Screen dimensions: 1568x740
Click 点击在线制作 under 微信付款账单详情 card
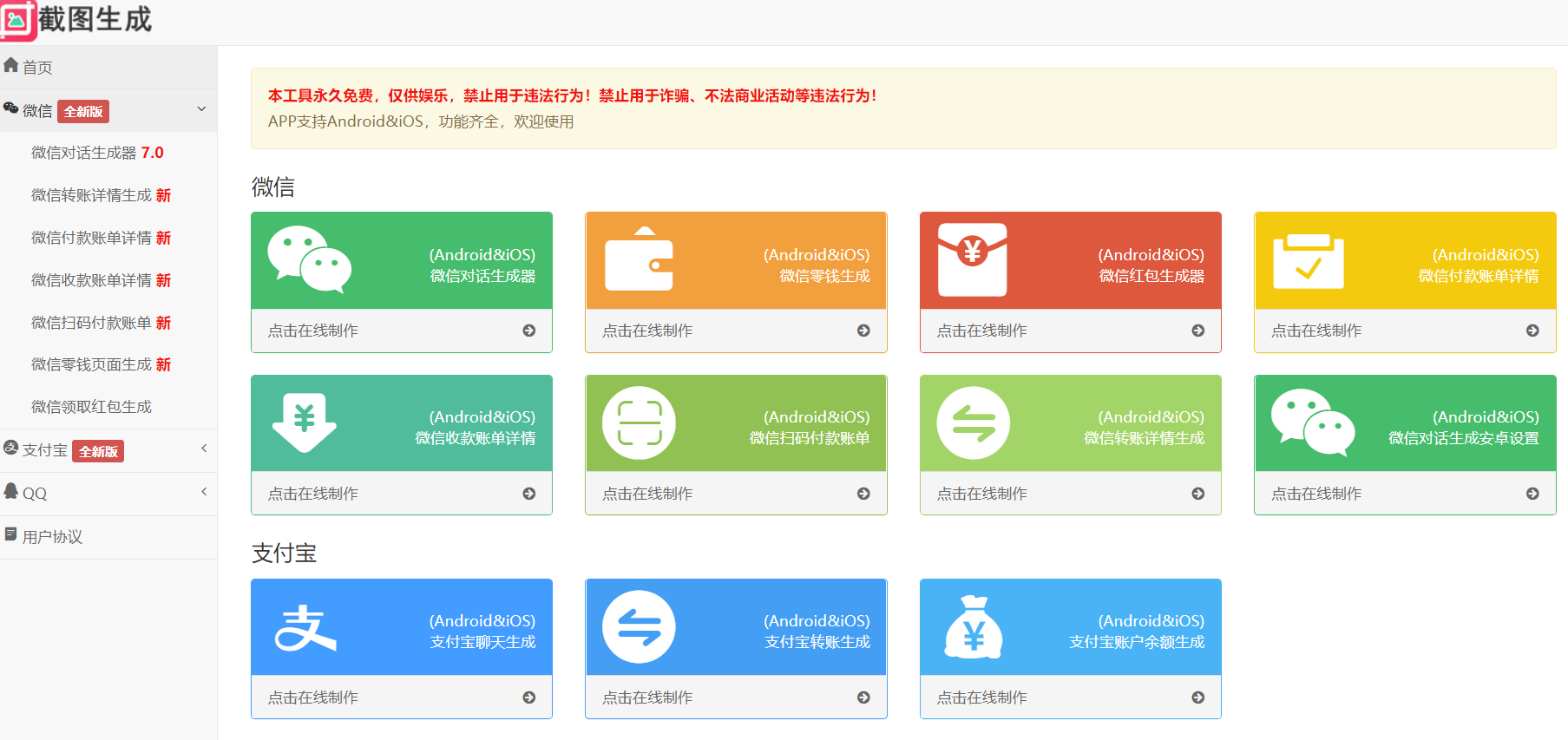click(x=1316, y=331)
